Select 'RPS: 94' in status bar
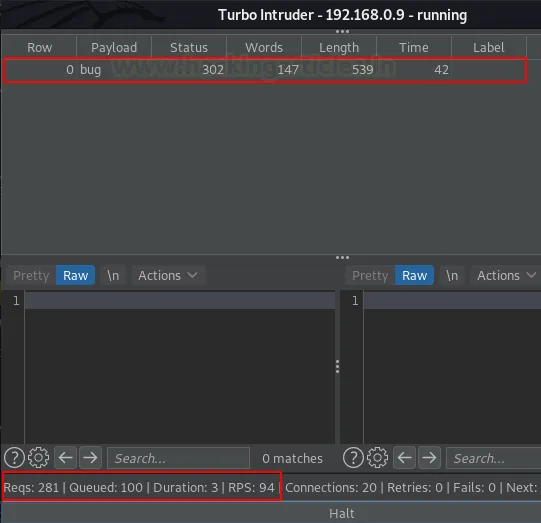Image resolution: width=541 pixels, height=523 pixels. click(x=251, y=488)
